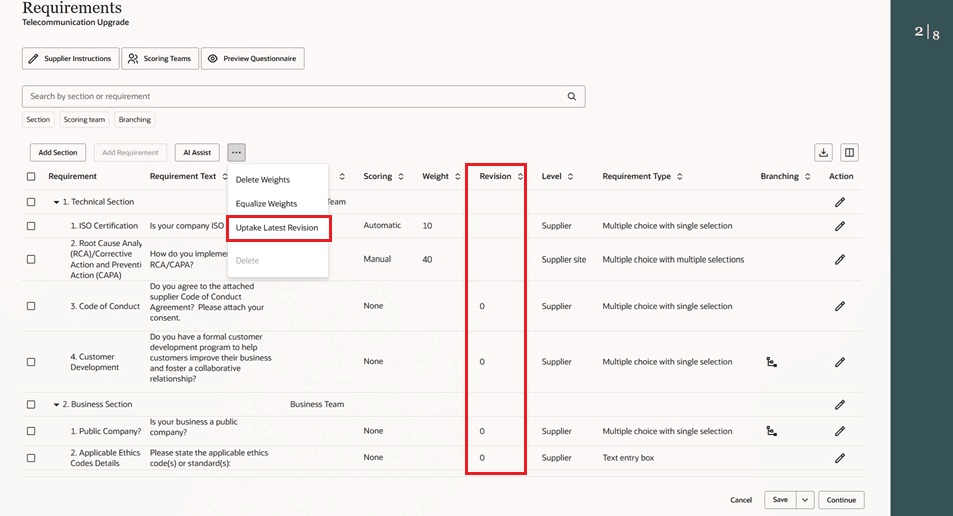
Task: Open the Save button dropdown arrow
Action: click(805, 500)
